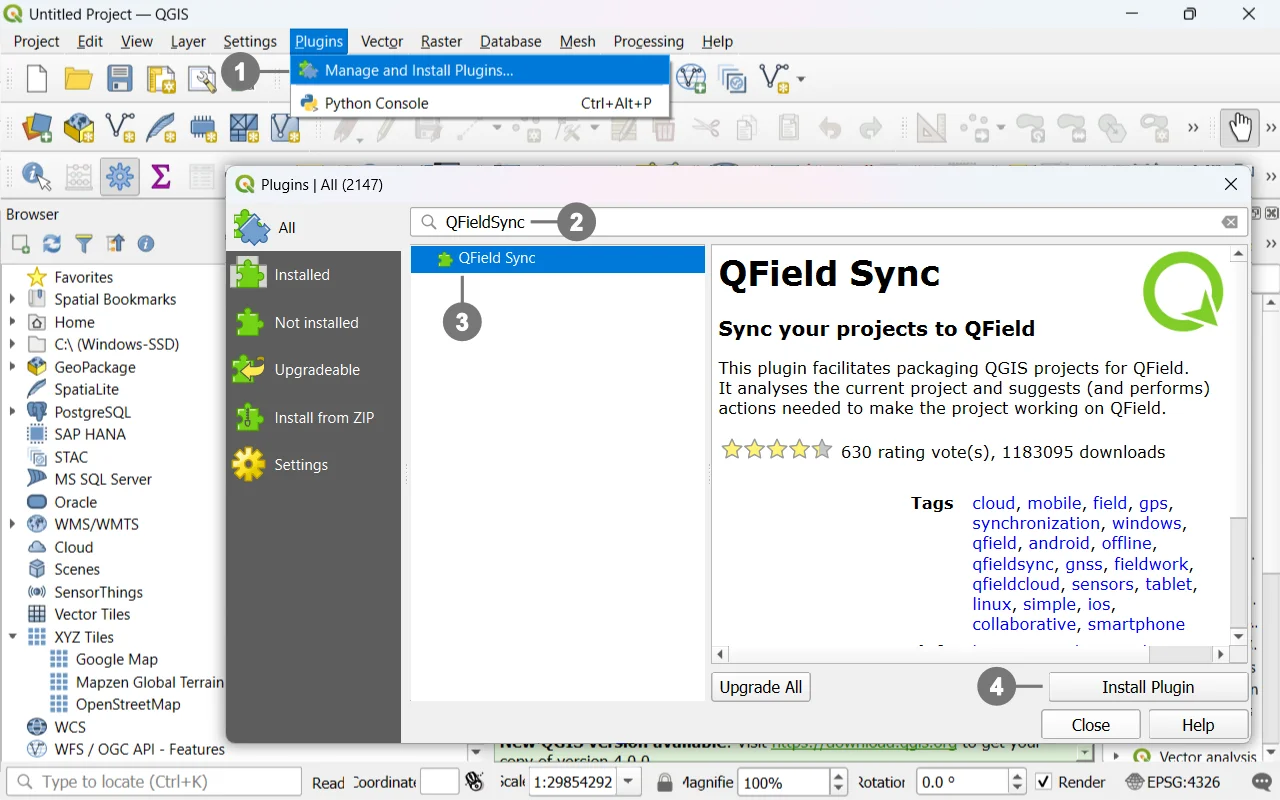Toggle the scale lock padlock icon
The image size is (1280, 800).
click(664, 782)
